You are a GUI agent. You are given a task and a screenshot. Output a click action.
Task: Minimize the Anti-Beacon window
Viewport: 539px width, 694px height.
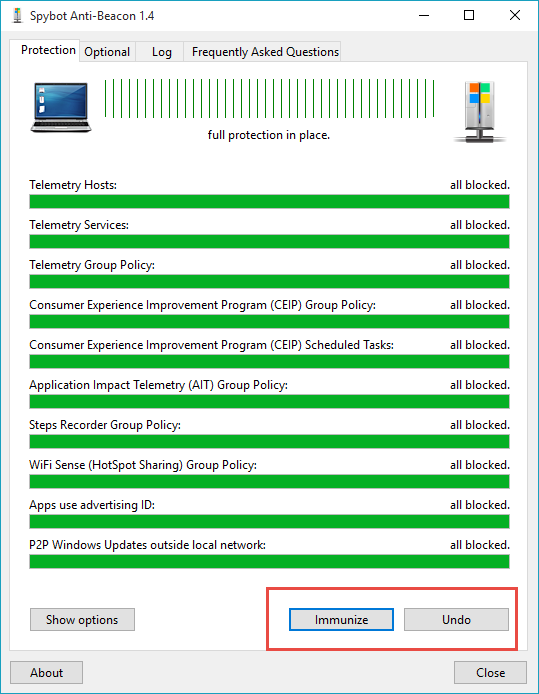424,15
